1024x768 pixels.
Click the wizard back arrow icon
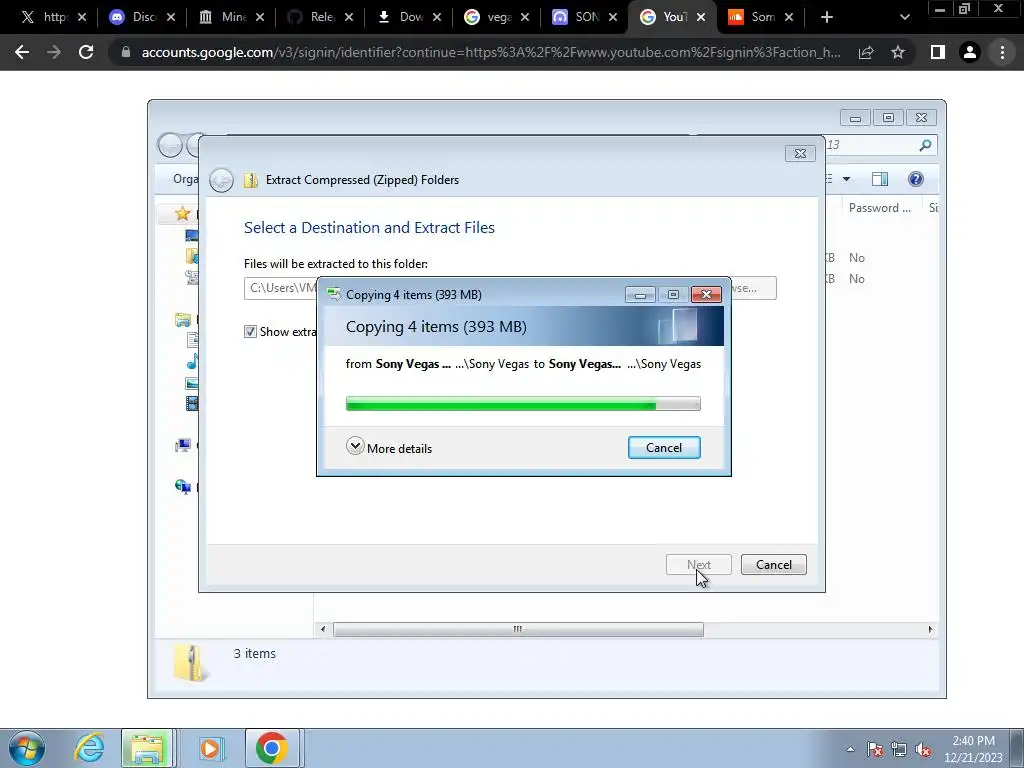click(221, 180)
